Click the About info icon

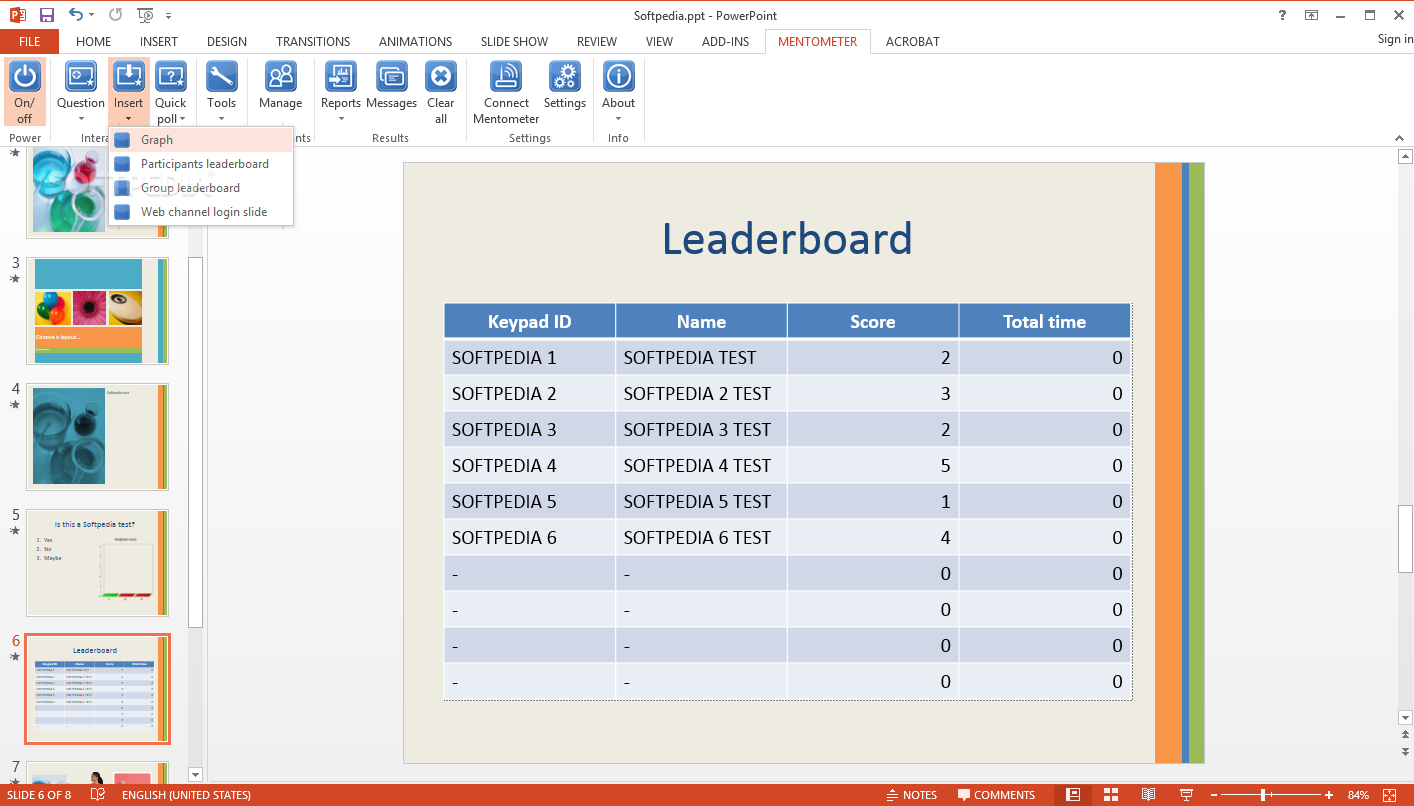pyautogui.click(x=619, y=78)
